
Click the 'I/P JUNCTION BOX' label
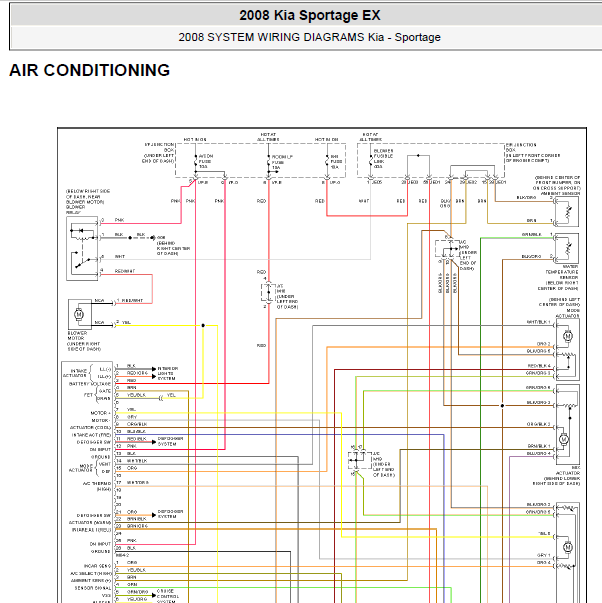[x=160, y=147]
